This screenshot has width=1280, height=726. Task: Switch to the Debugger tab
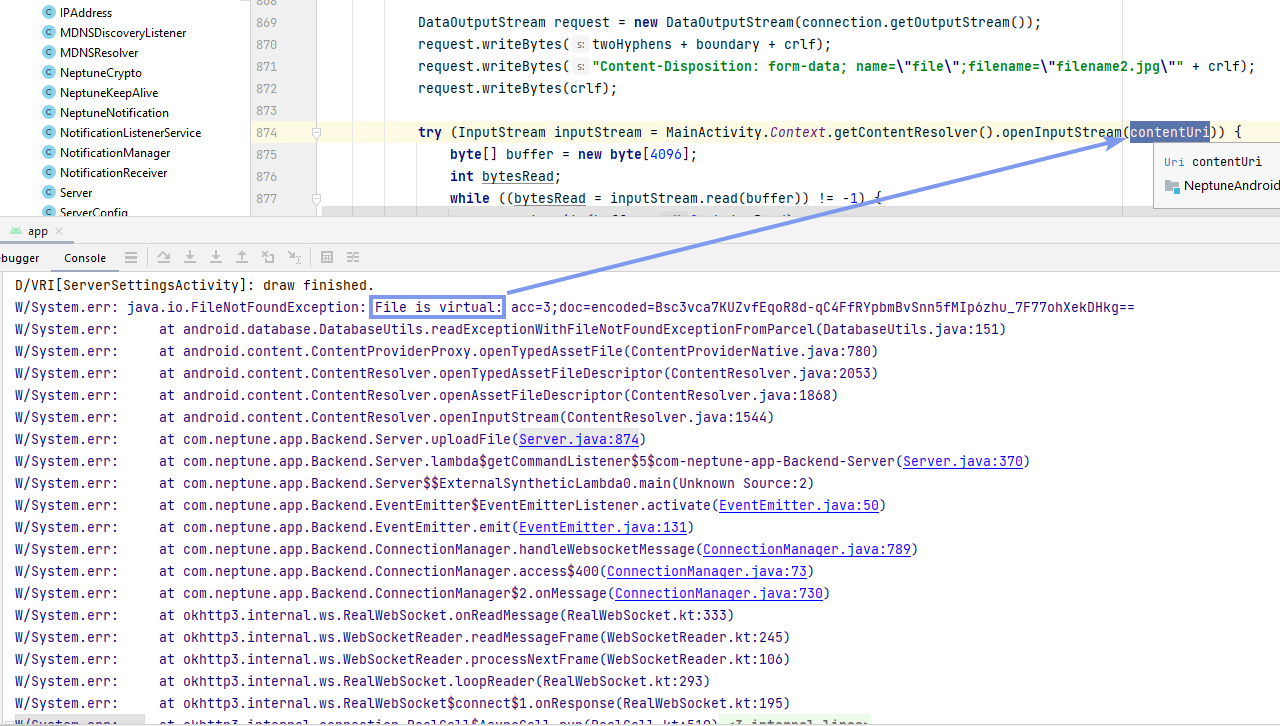coord(20,257)
